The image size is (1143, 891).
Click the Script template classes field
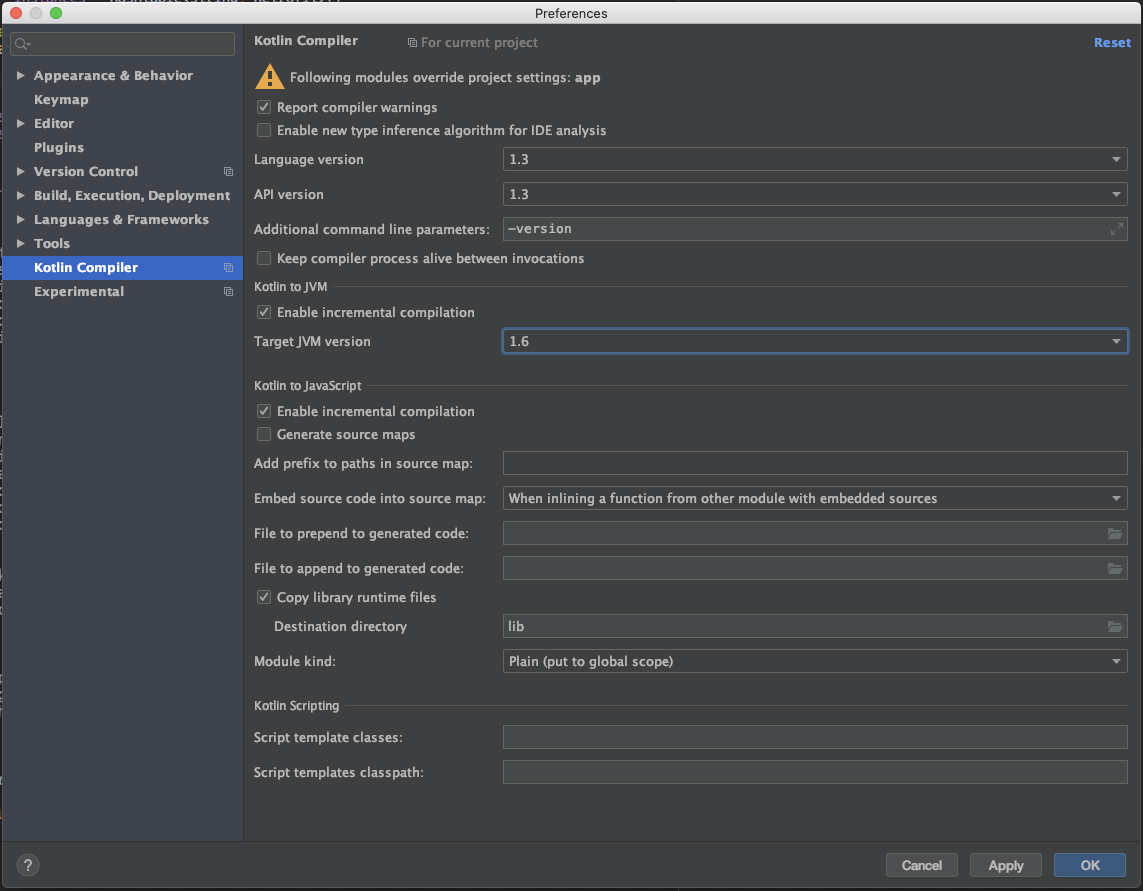pos(815,737)
